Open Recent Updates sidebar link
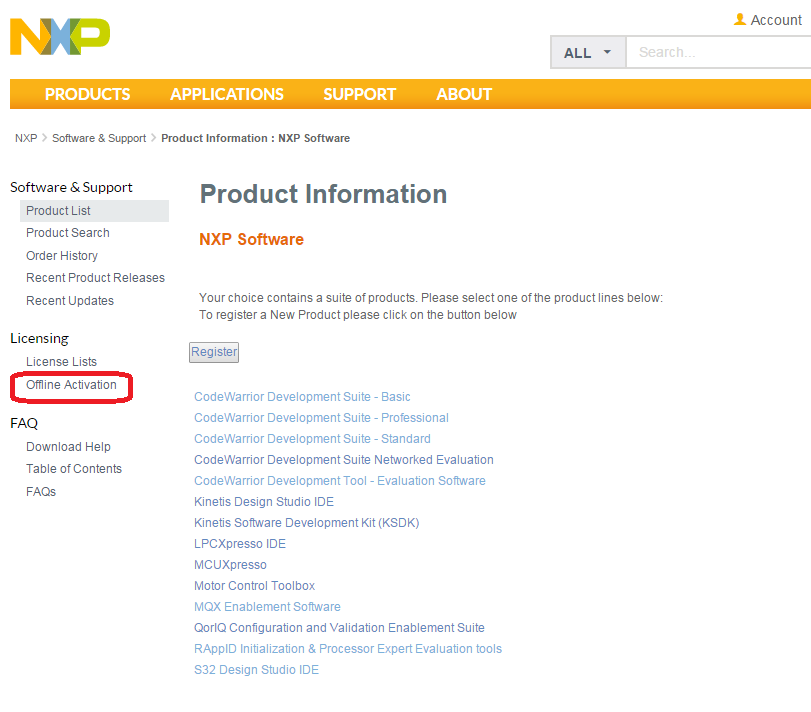The height and width of the screenshot is (712, 811). click(70, 301)
